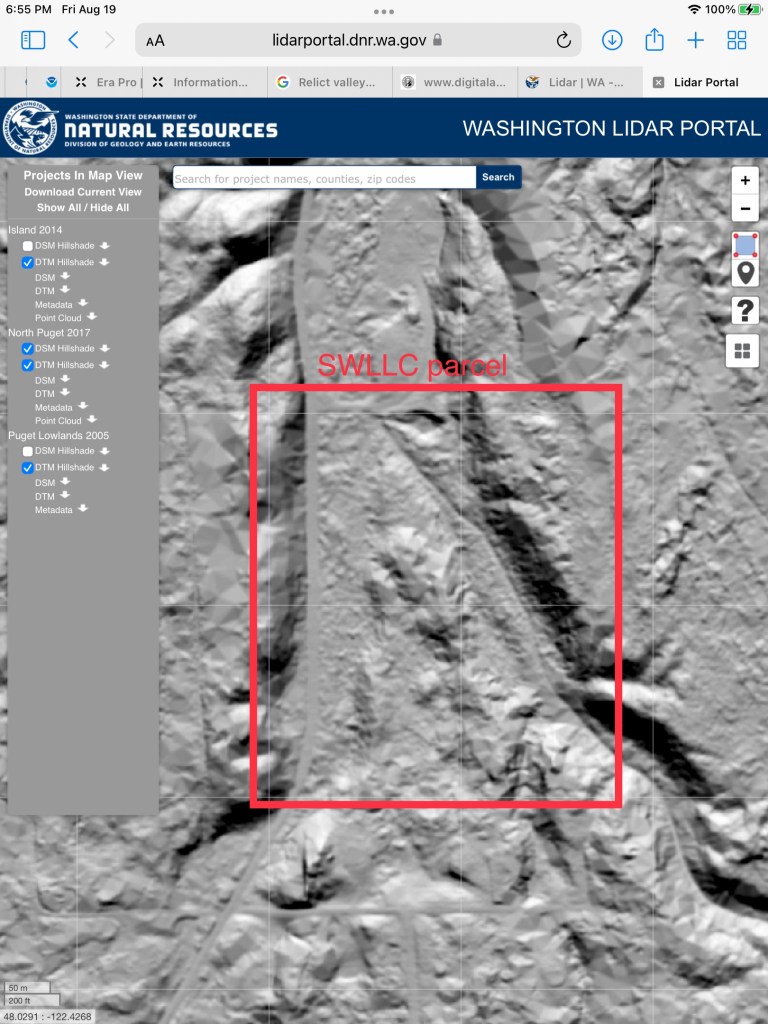Screen dimensions: 768x1024
Task: Click the Search button
Action: coord(498,177)
